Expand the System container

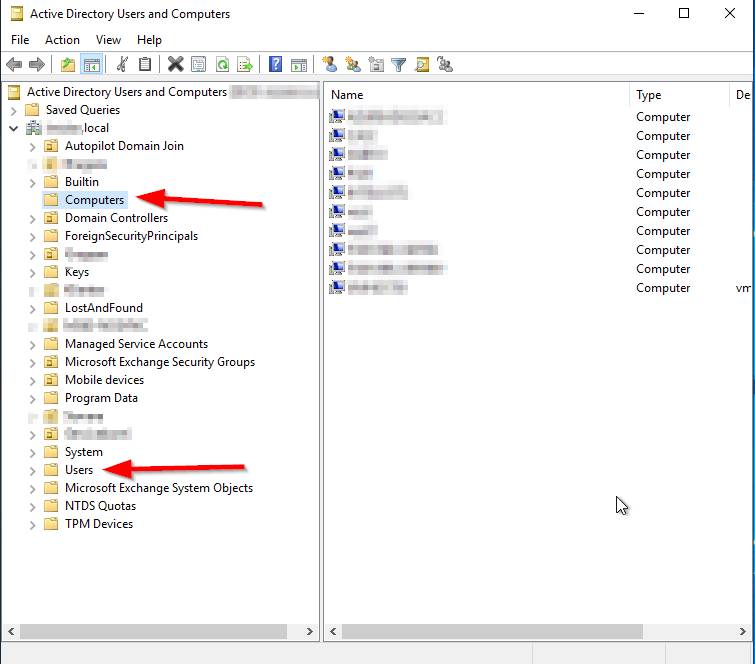(x=32, y=453)
